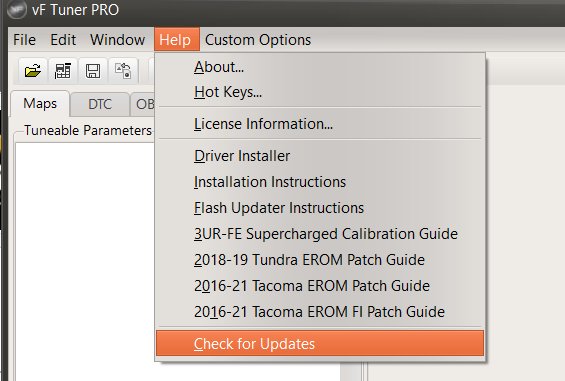Open the Window menu
Screen dimensions: 565x381
pos(117,40)
